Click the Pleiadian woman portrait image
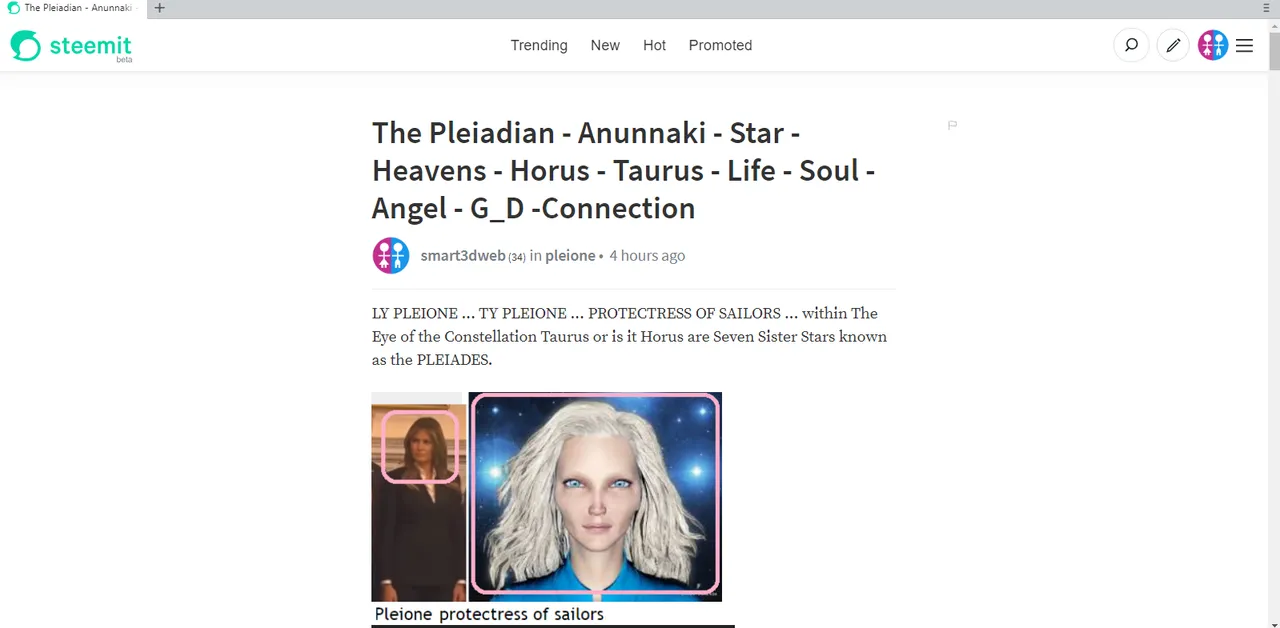 coord(595,496)
